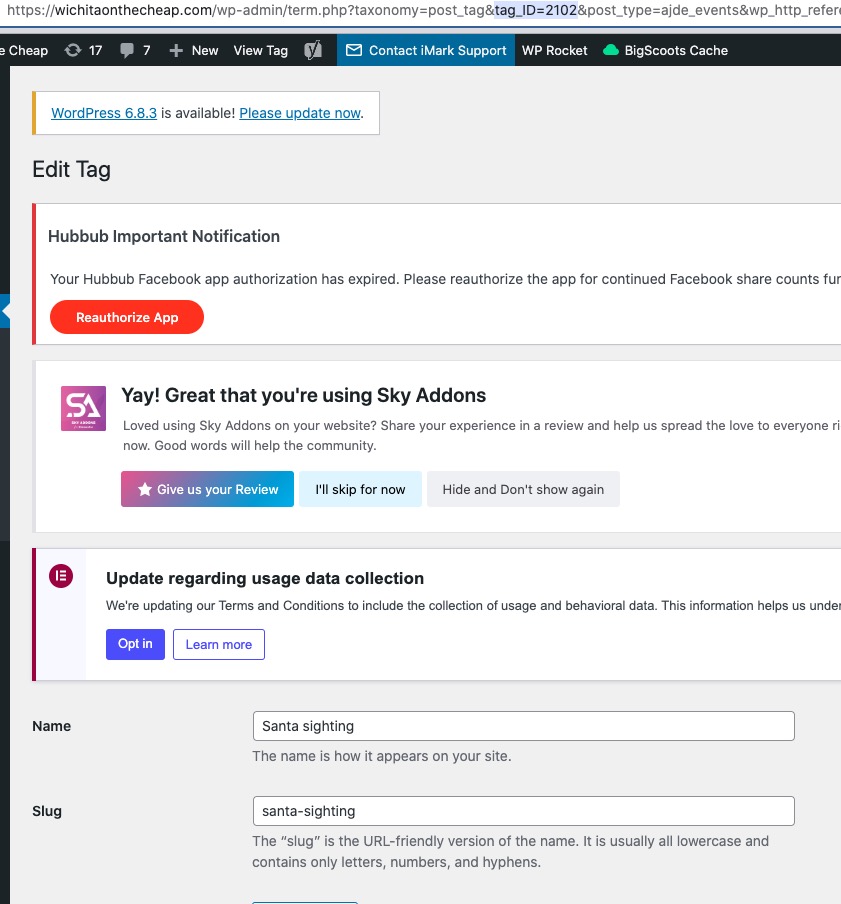Click the envelope icon for Contact iMark Support

(354, 50)
